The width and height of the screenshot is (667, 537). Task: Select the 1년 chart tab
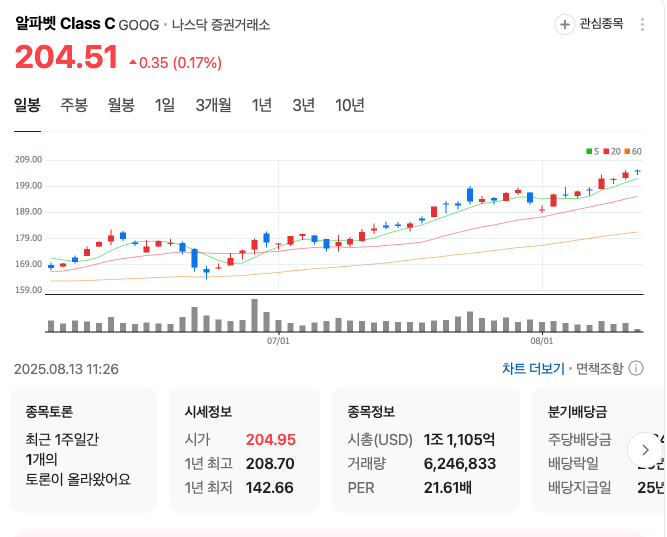tap(262, 105)
